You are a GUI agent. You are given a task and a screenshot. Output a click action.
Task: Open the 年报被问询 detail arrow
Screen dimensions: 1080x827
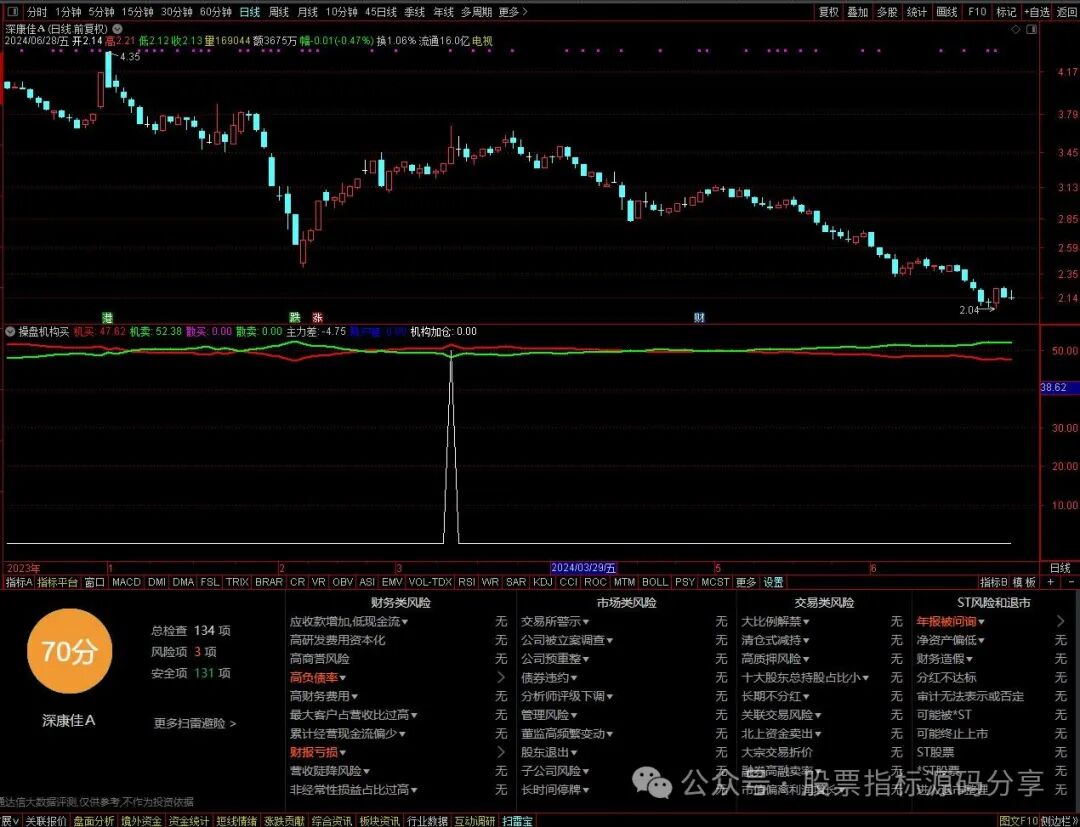1061,621
